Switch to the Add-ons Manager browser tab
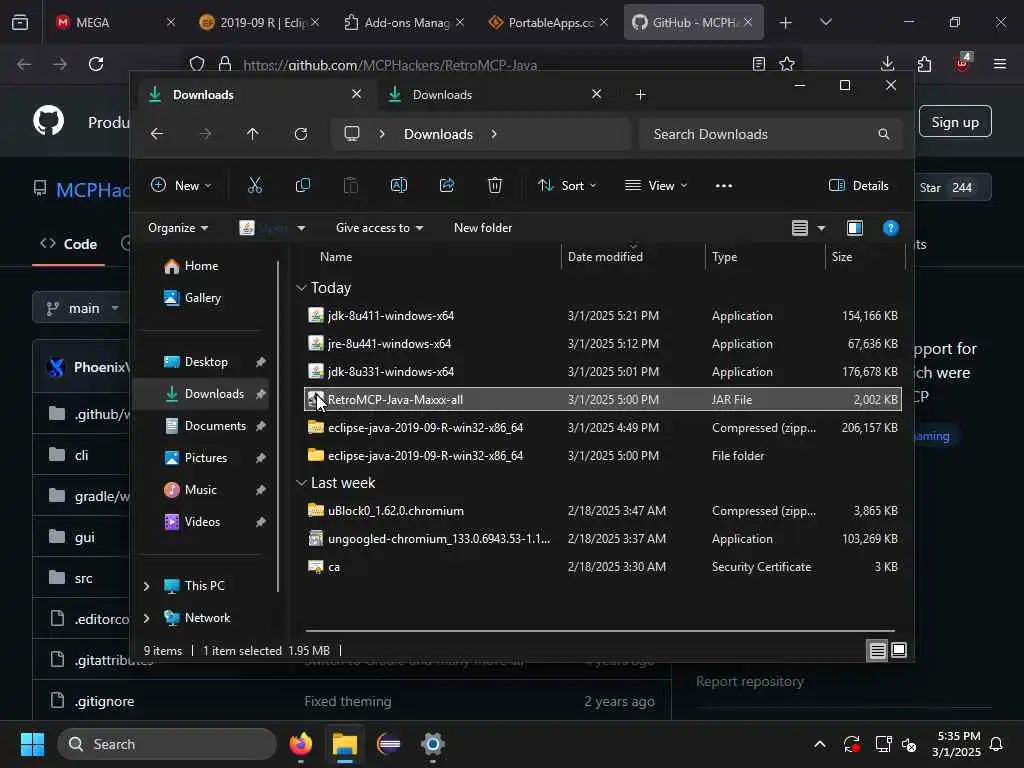Viewport: 1024px width, 768px height. [x=405, y=22]
